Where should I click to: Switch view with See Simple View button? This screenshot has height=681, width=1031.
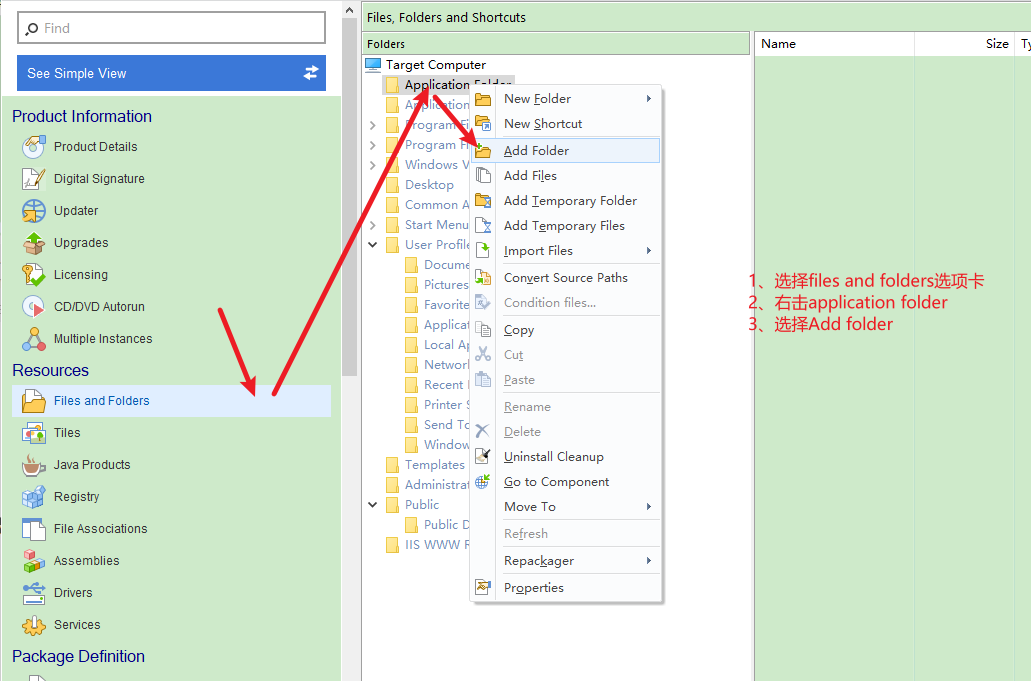(x=172, y=73)
